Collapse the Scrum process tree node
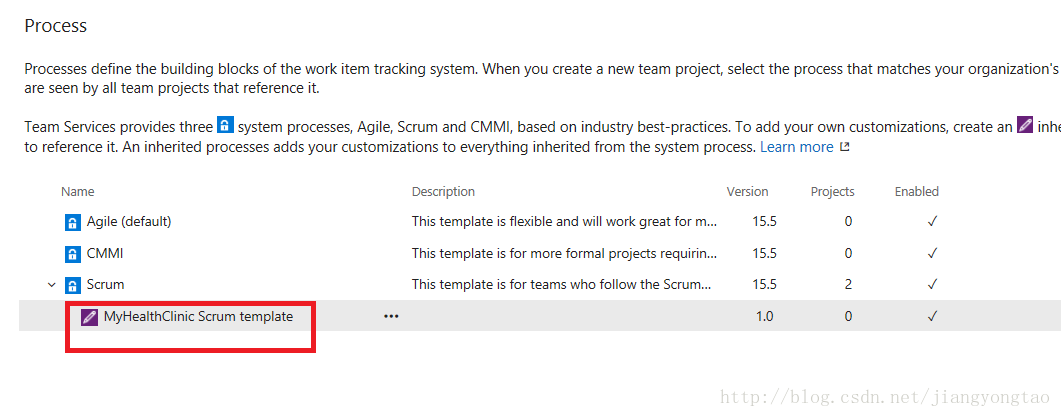The image size is (1061, 417). pyautogui.click(x=51, y=285)
